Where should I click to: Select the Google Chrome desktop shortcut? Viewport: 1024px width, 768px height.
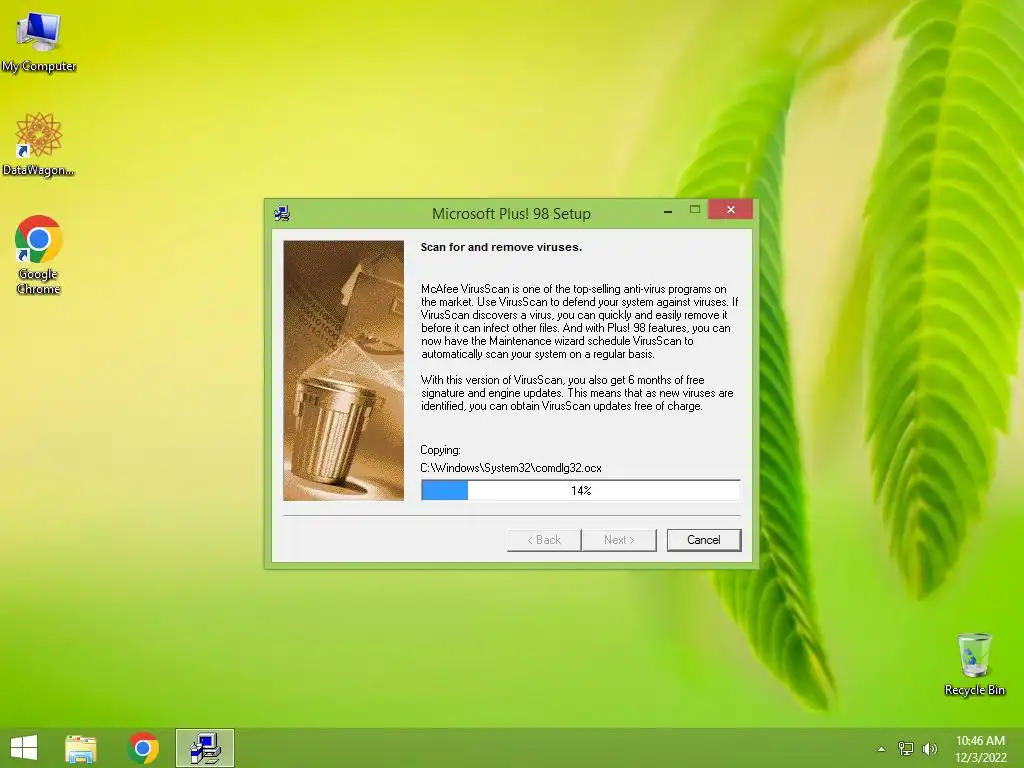tap(39, 255)
